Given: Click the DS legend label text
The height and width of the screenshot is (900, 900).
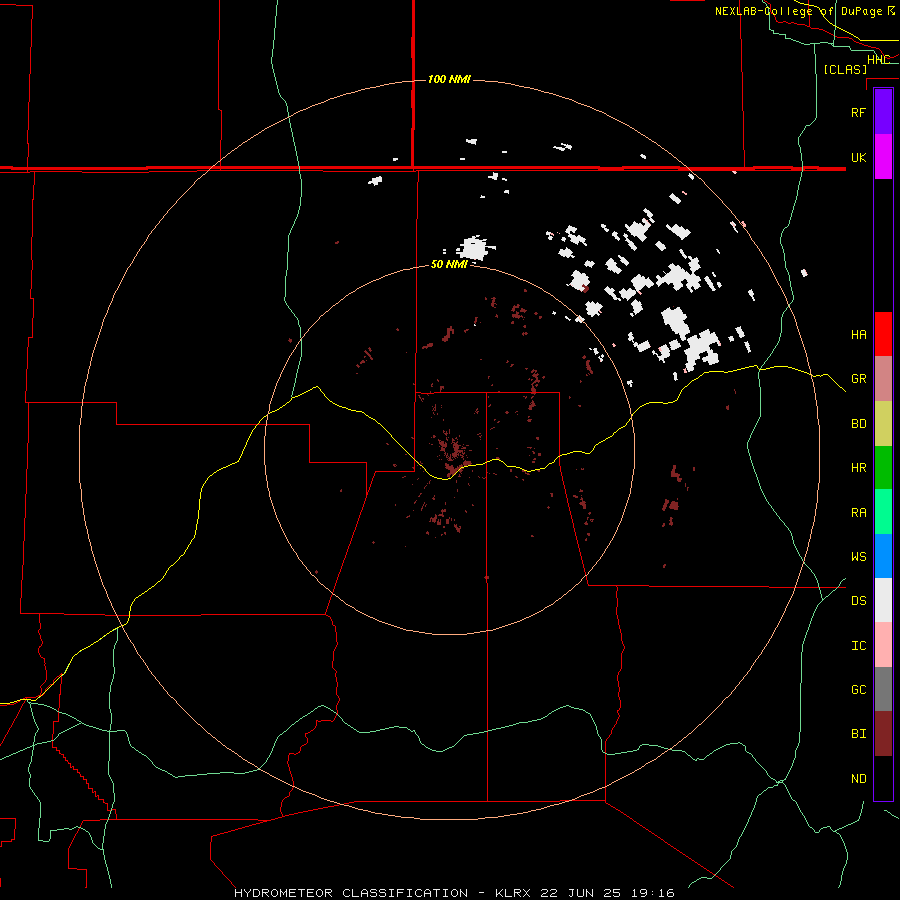Looking at the screenshot, I should [x=858, y=601].
